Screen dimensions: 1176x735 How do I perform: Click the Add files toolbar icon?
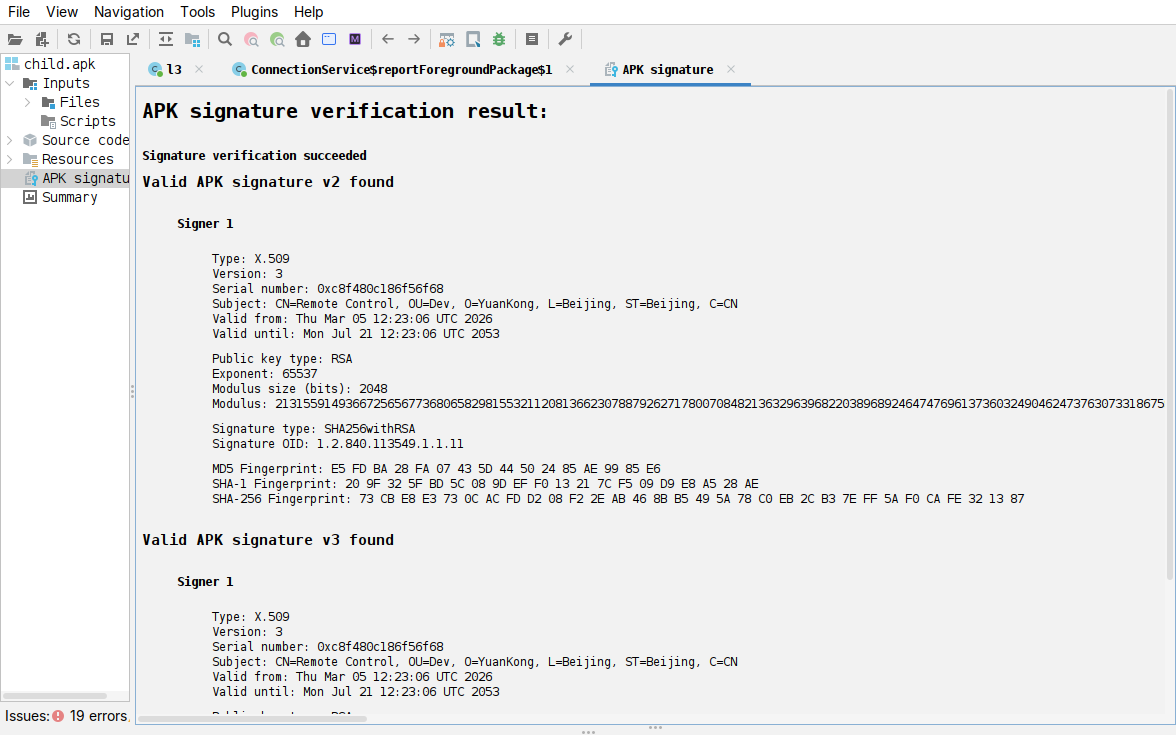pyautogui.click(x=42, y=39)
